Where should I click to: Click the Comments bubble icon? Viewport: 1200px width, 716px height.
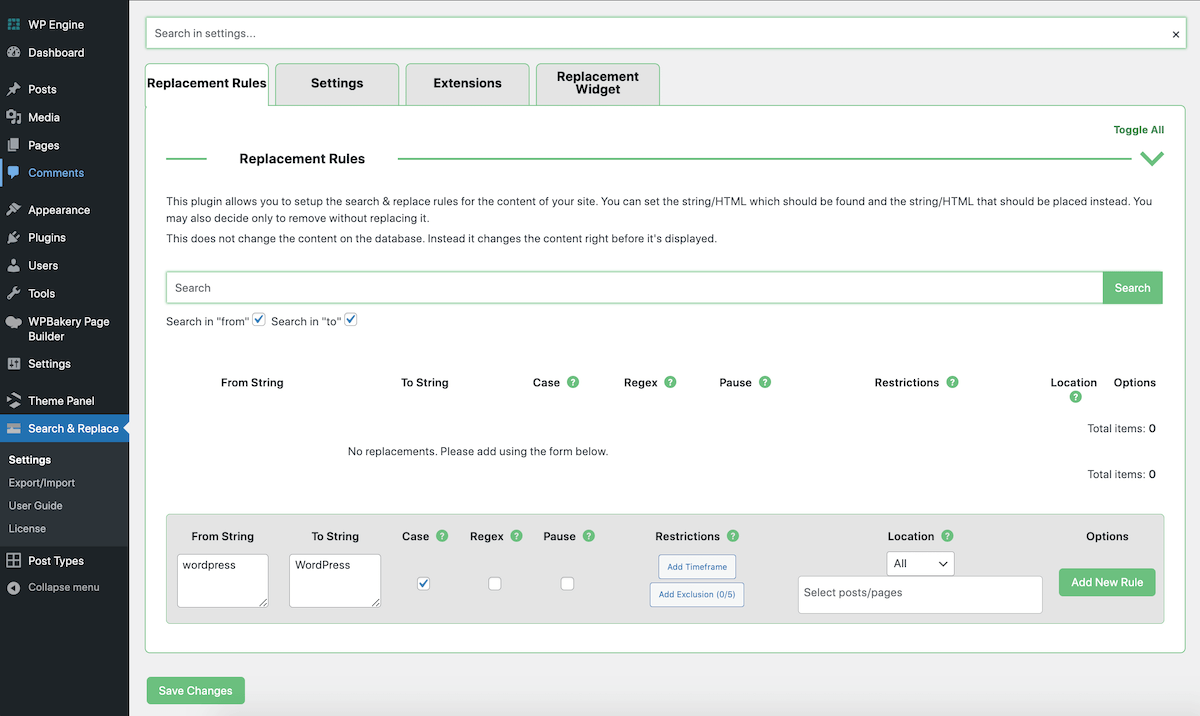coord(14,173)
